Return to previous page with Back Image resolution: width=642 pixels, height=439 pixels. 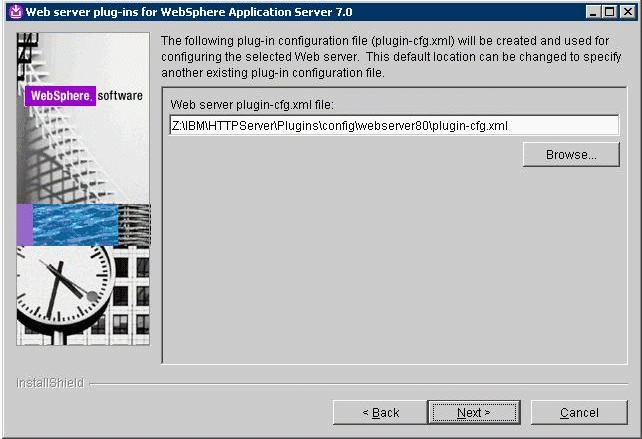pos(380,412)
